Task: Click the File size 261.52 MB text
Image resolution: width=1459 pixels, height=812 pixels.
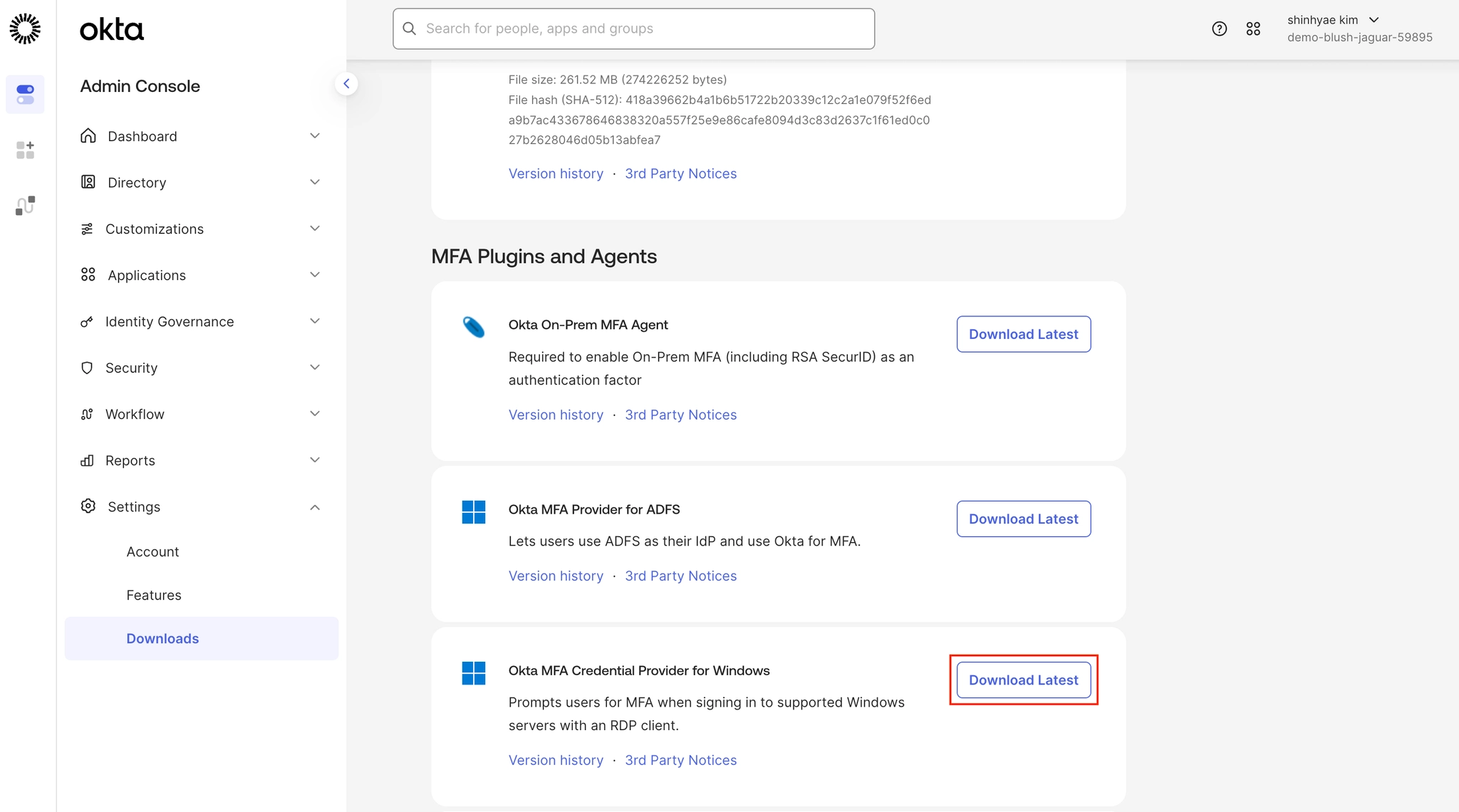Action: (618, 80)
